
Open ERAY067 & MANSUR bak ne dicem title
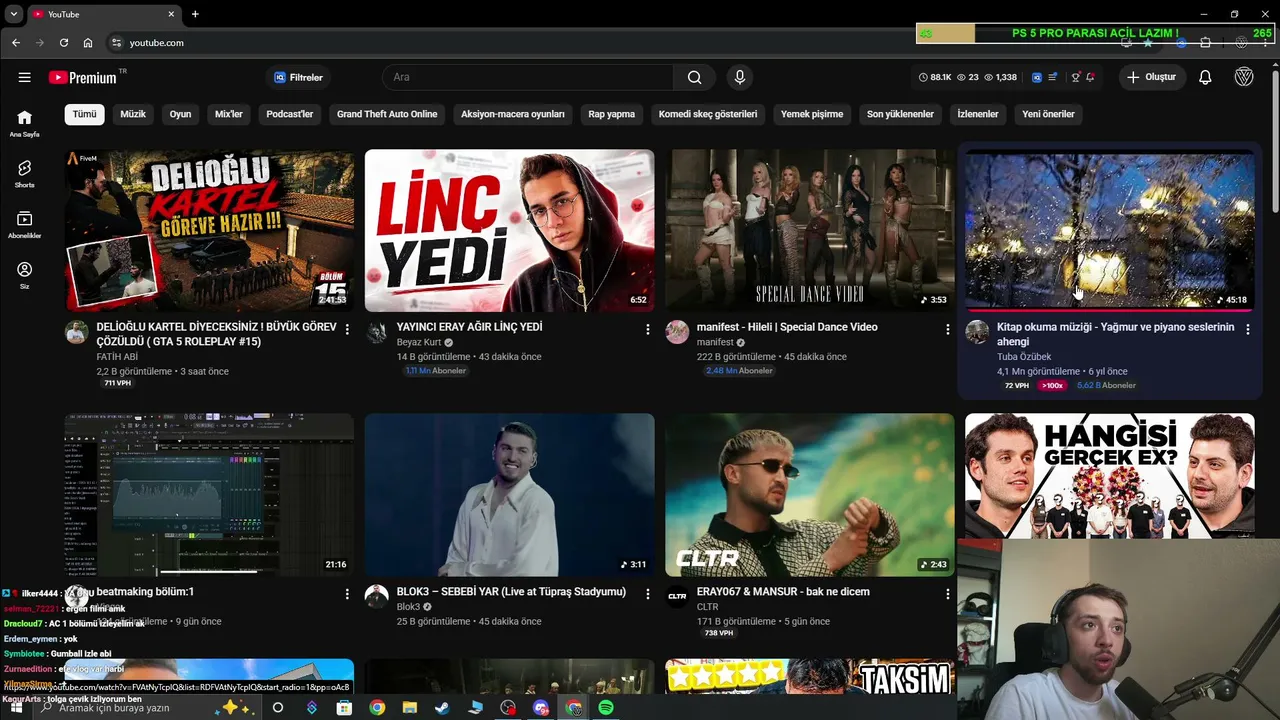click(783, 592)
